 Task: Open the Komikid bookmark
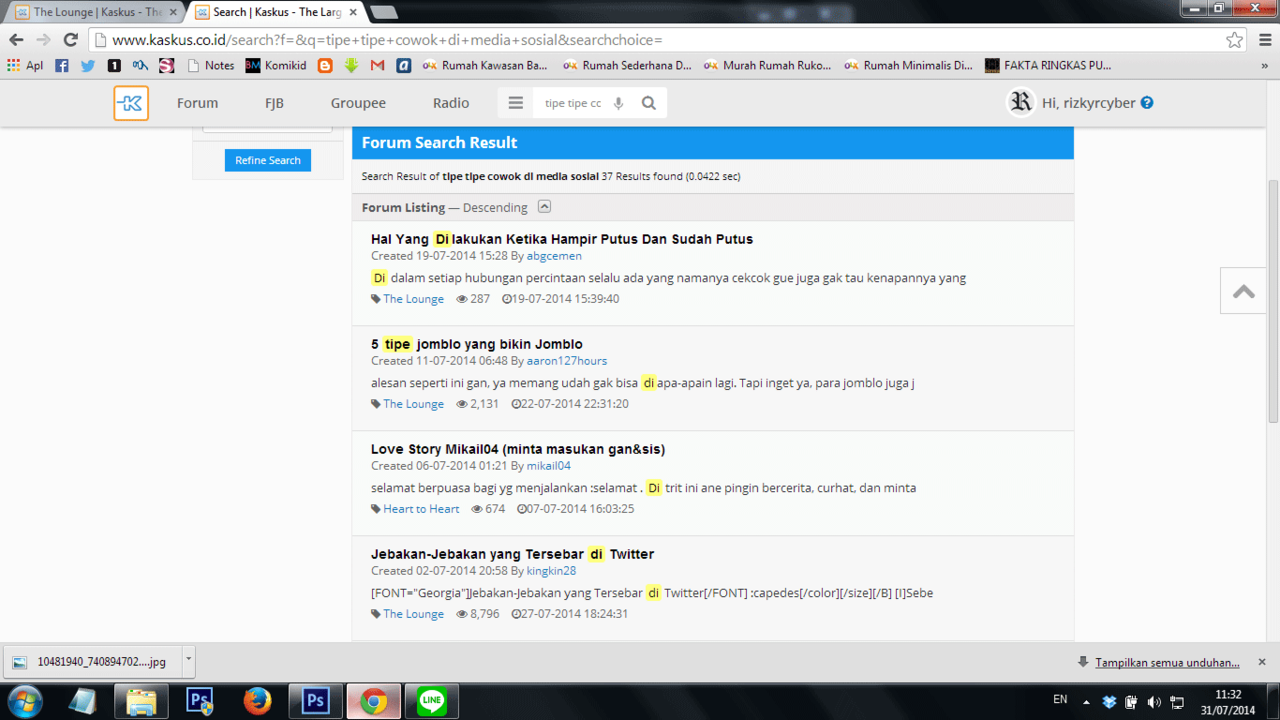coord(276,65)
